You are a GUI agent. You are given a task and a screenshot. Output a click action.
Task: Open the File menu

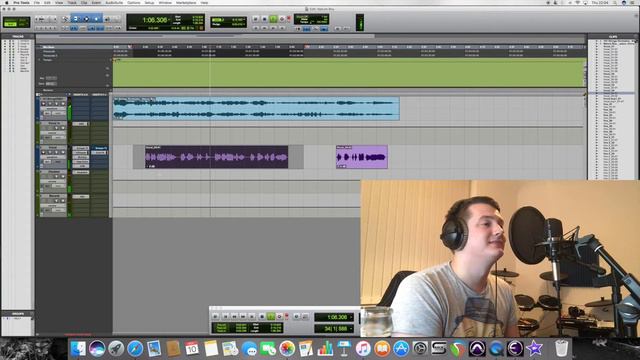(x=37, y=2)
